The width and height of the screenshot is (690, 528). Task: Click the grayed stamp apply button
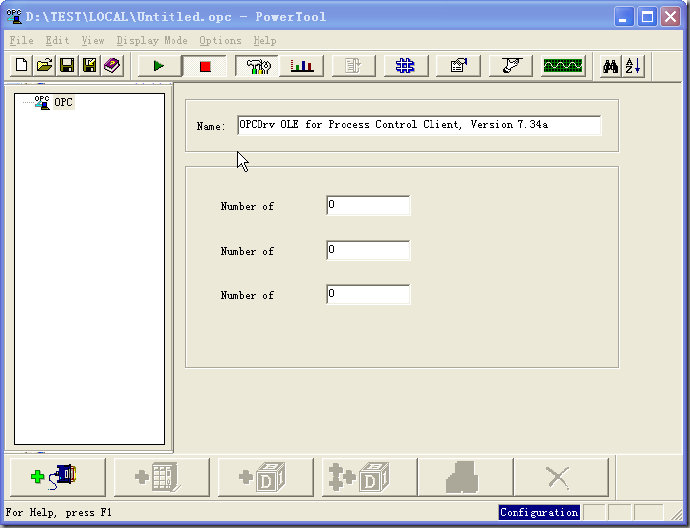[x=465, y=477]
